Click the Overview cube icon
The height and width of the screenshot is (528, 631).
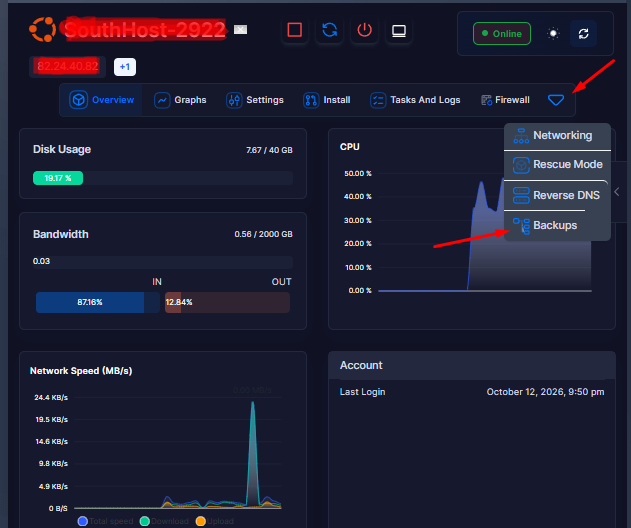click(78, 100)
